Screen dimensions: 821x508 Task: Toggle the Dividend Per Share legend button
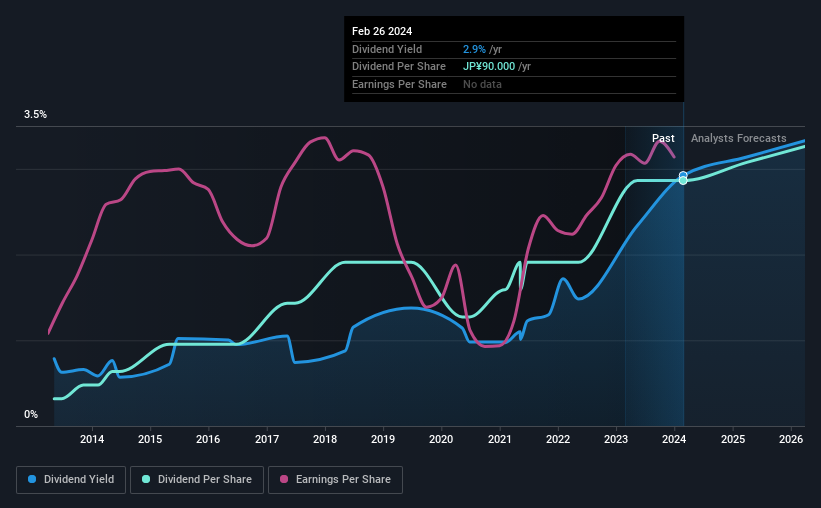(197, 480)
